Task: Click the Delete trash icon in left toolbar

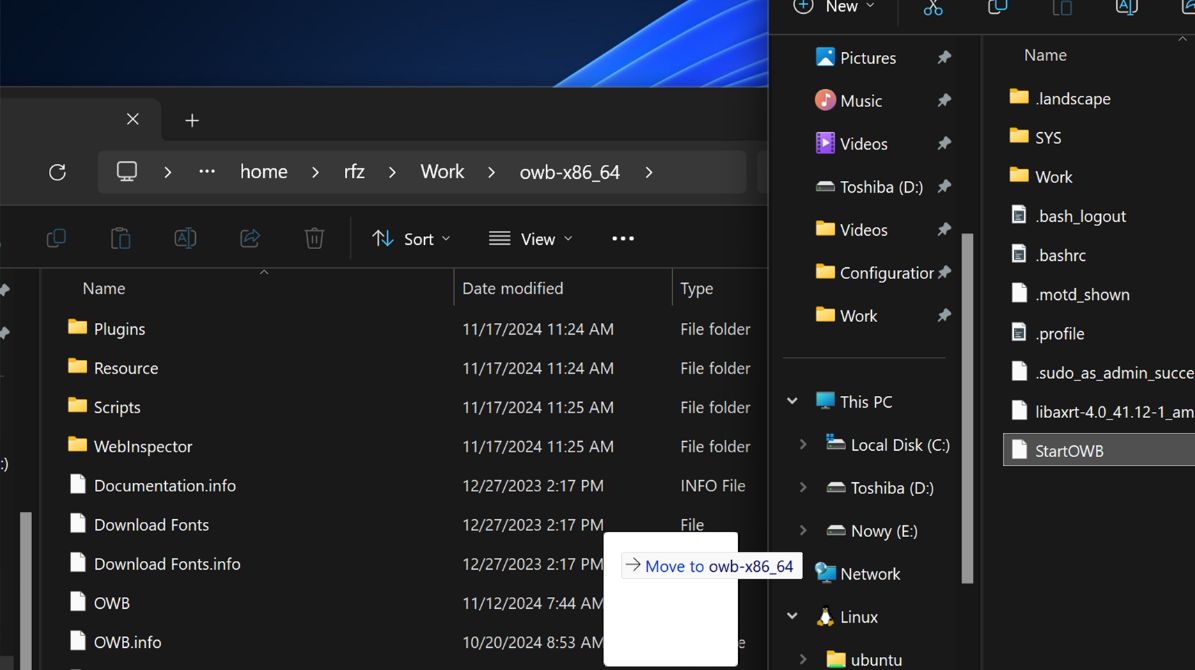Action: pyautogui.click(x=314, y=239)
